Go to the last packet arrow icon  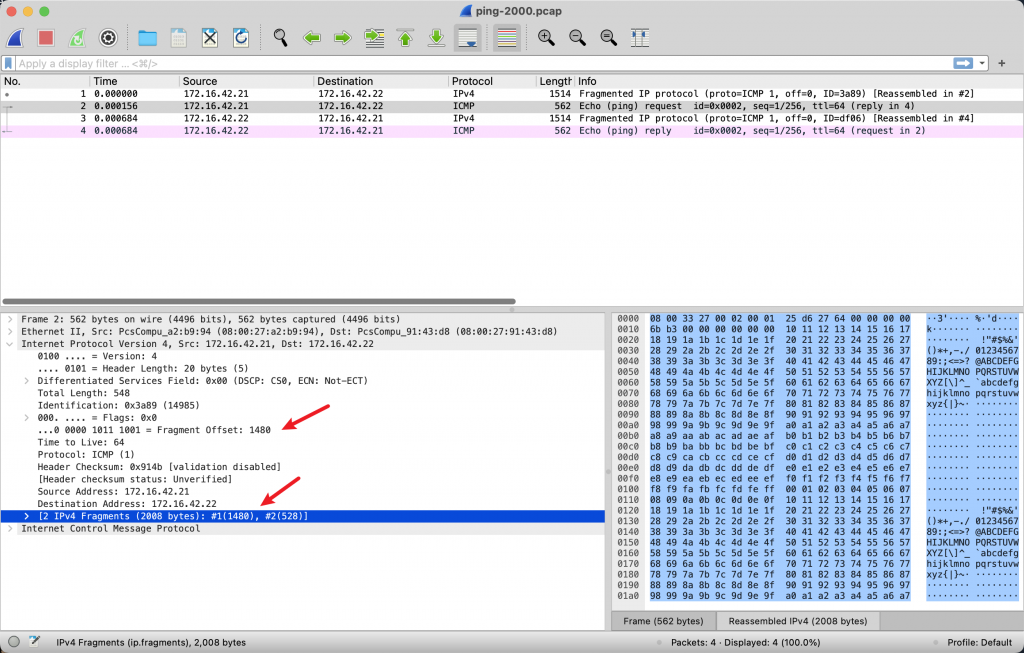click(436, 38)
